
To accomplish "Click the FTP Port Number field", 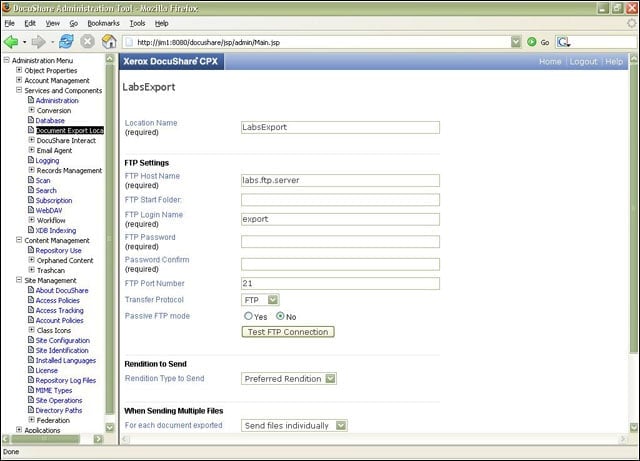I will 340,283.
